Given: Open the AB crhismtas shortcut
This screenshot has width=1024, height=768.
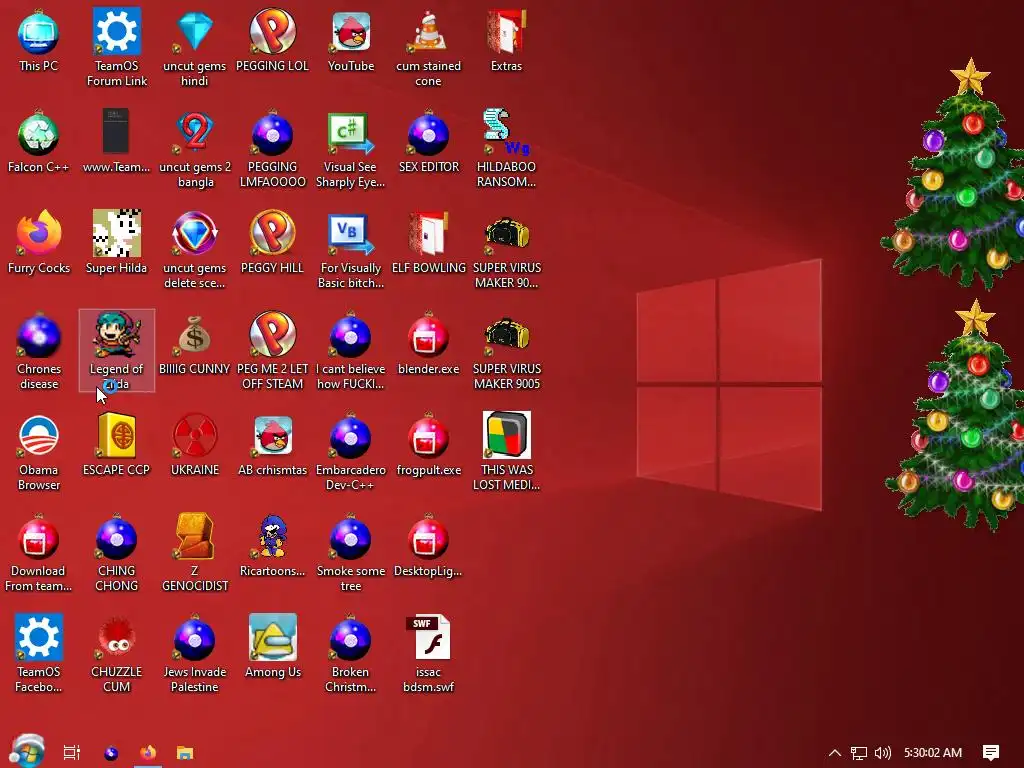Looking at the screenshot, I should (x=272, y=445).
